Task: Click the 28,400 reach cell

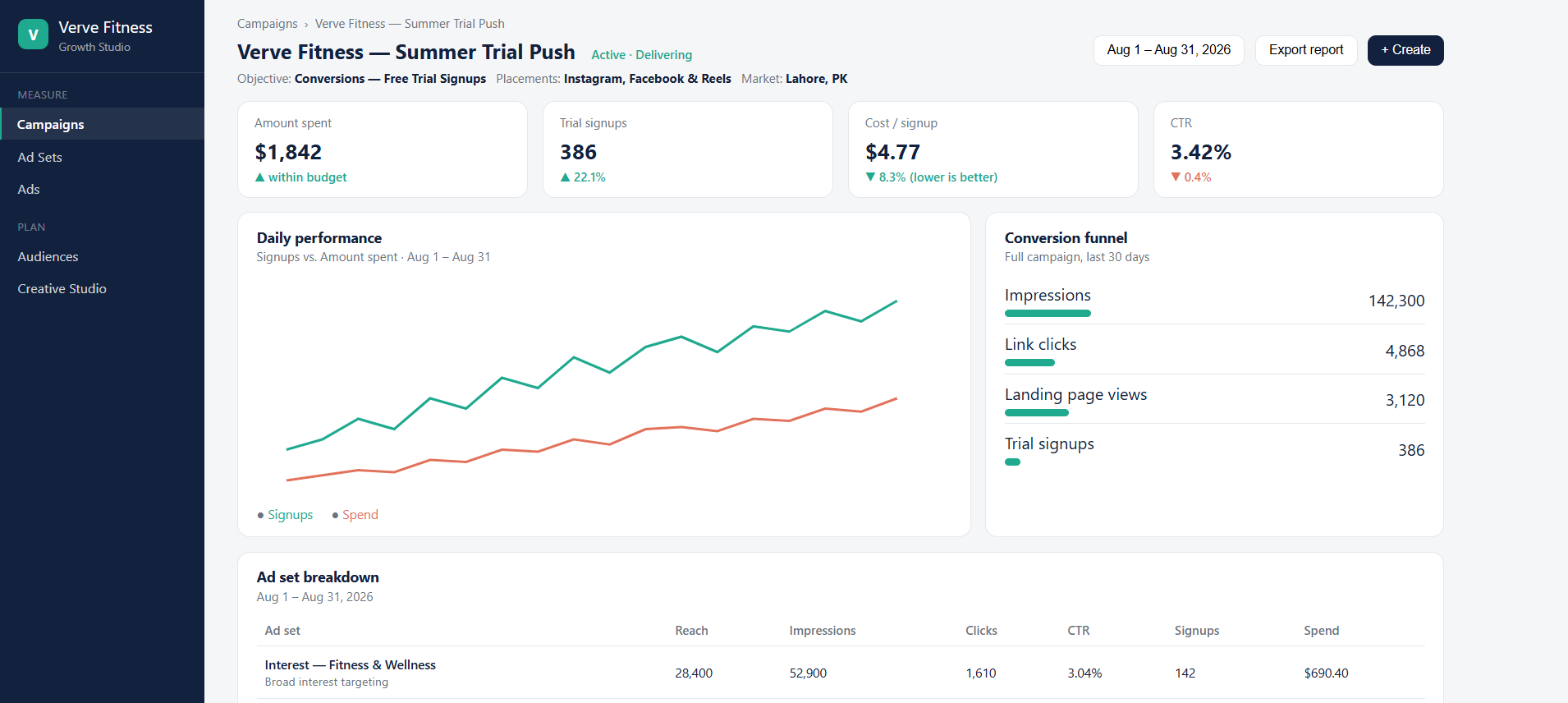Action: coord(694,673)
